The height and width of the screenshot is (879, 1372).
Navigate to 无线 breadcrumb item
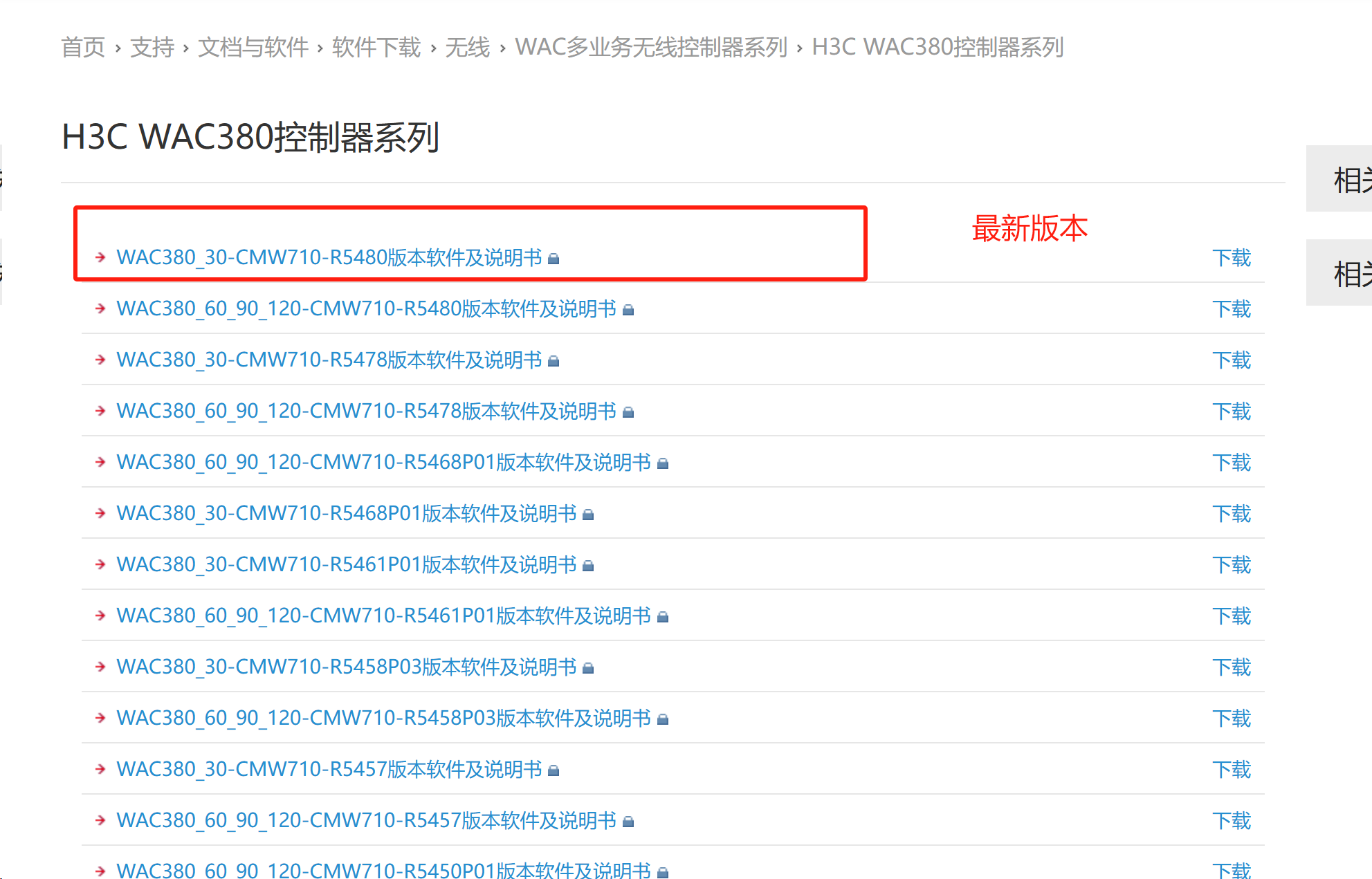(467, 47)
